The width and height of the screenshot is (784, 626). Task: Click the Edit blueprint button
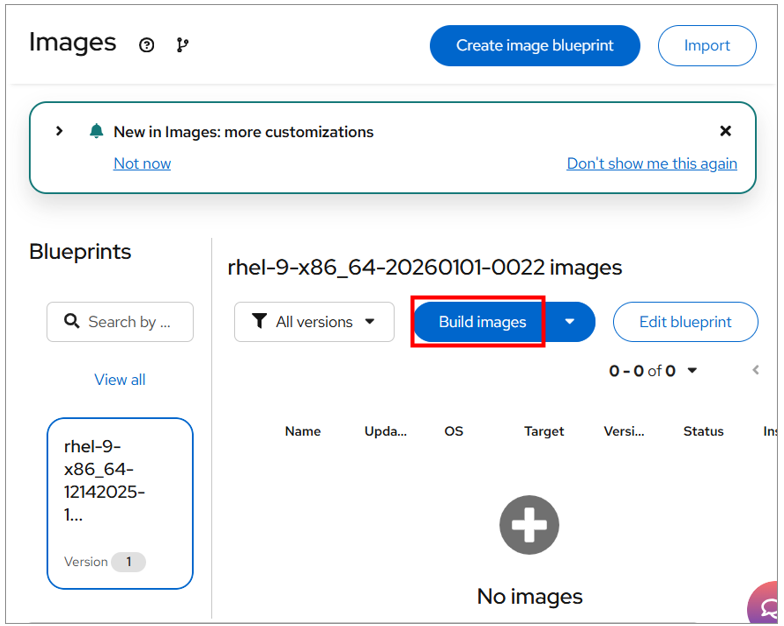685,322
